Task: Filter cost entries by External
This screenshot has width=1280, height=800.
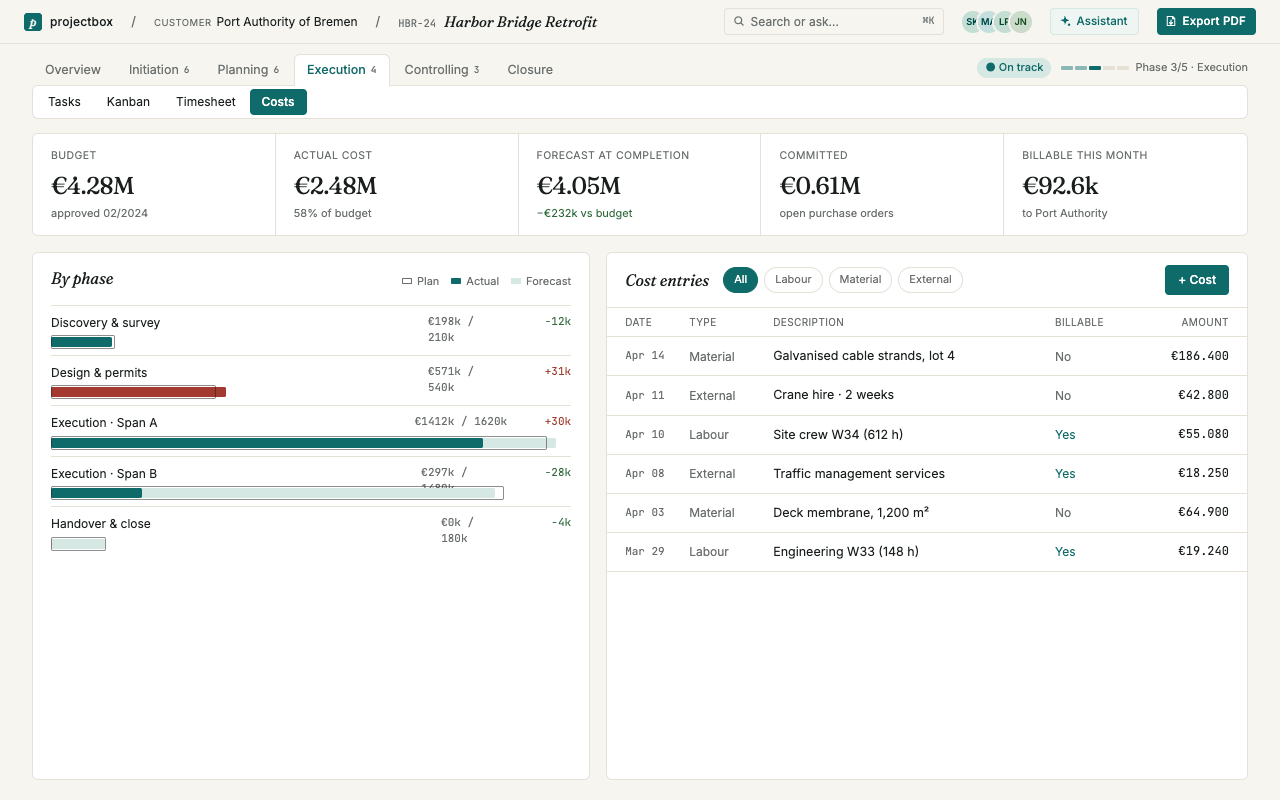Action: pos(930,280)
